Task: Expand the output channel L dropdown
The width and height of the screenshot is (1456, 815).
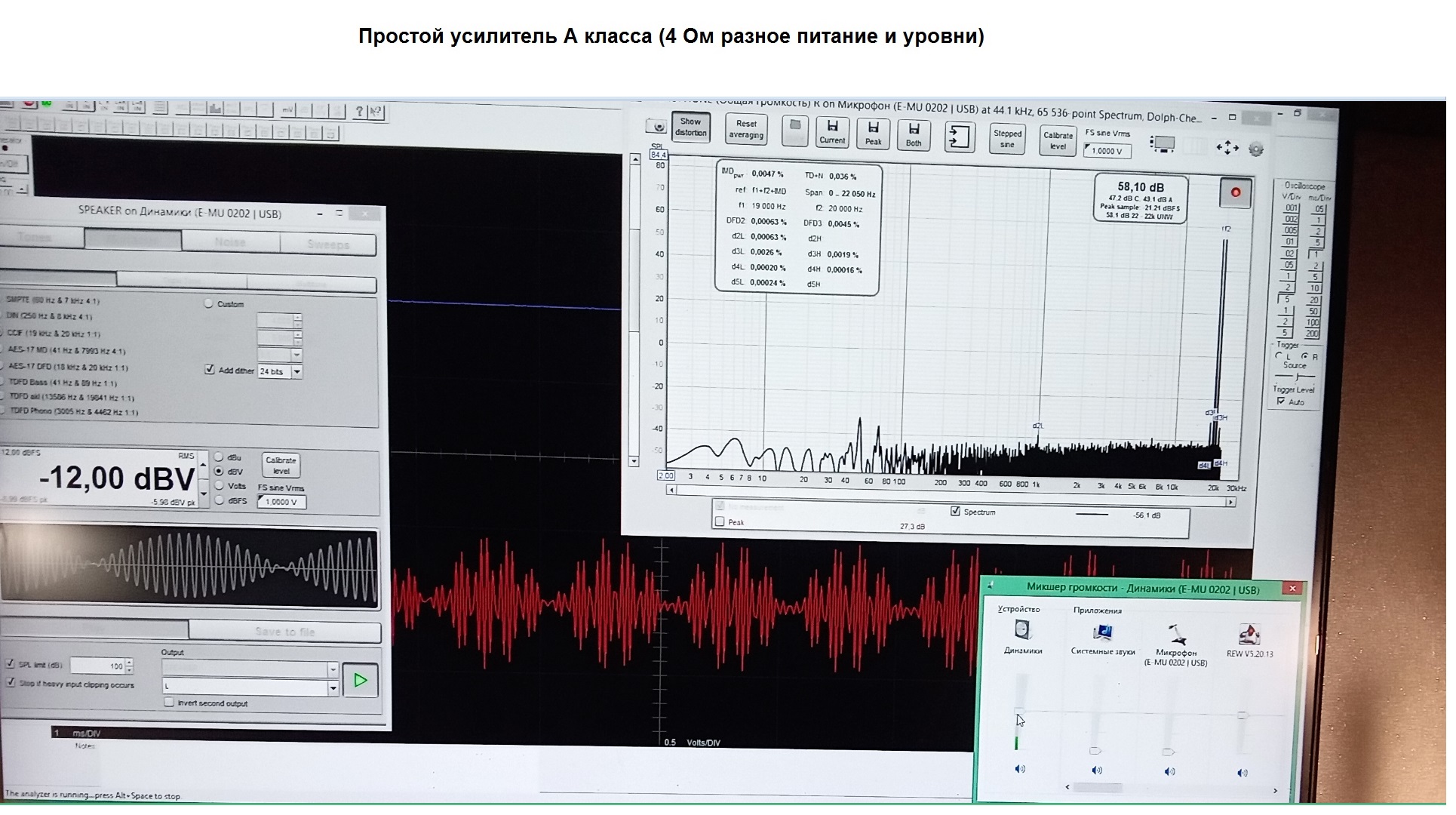Action: [333, 687]
